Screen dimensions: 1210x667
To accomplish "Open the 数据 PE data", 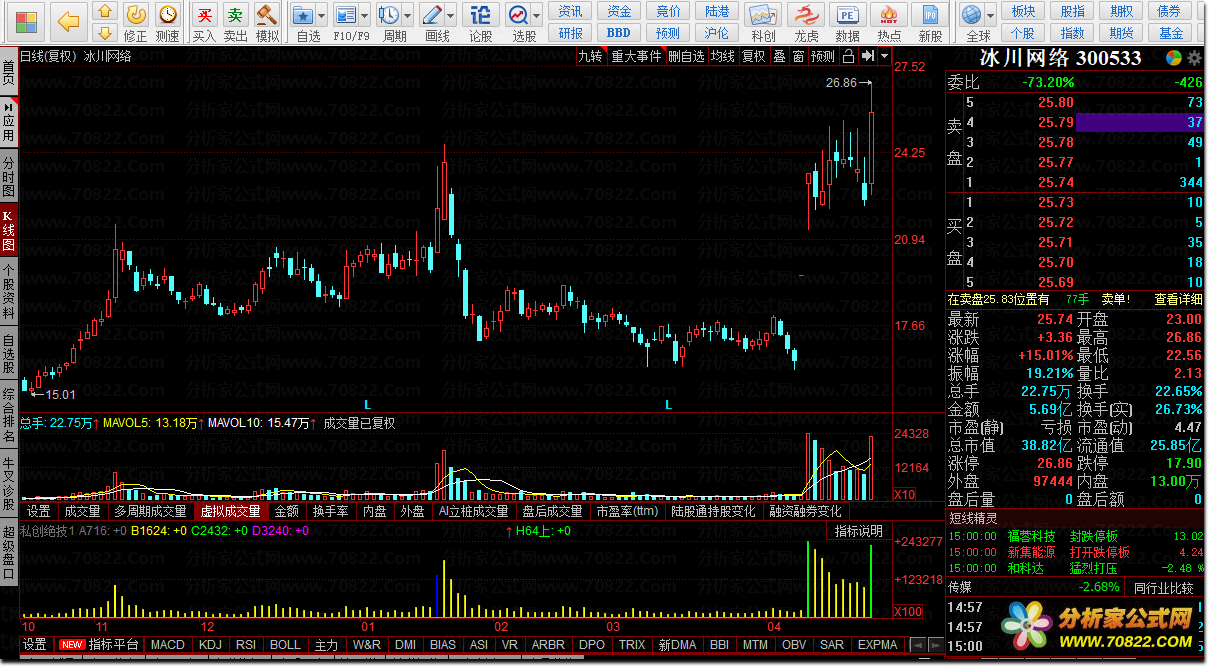I will pyautogui.click(x=847, y=22).
